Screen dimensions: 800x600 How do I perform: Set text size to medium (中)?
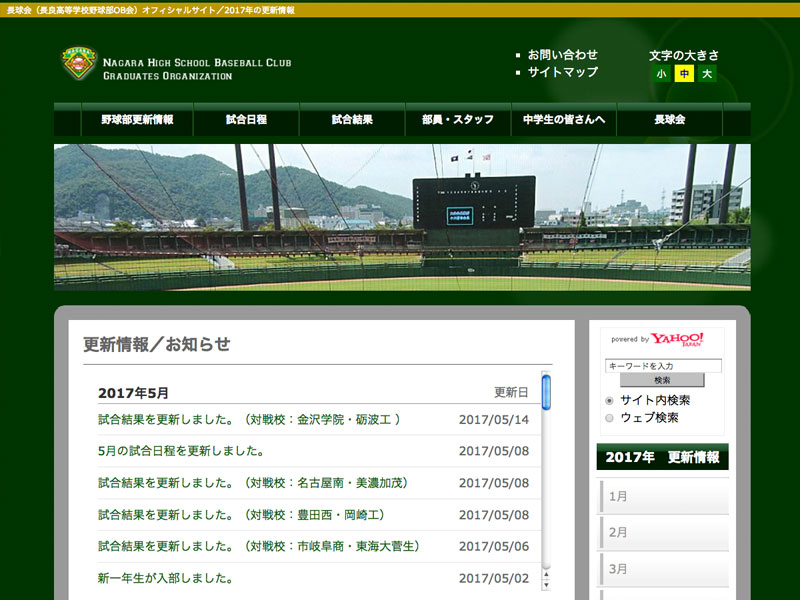684,74
